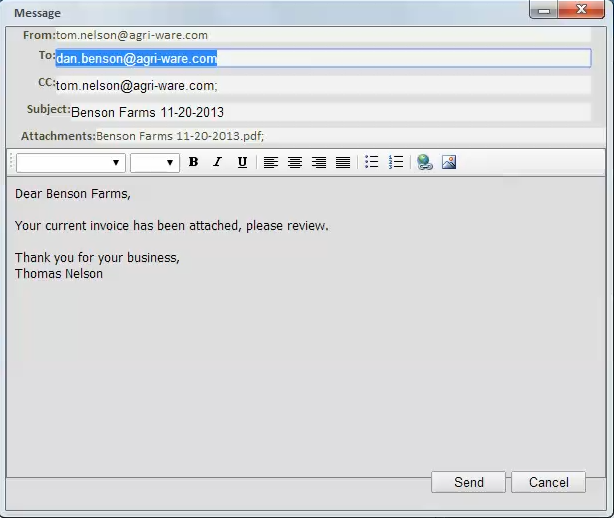The height and width of the screenshot is (518, 614).
Task: Click the From address field
Action: (323, 35)
